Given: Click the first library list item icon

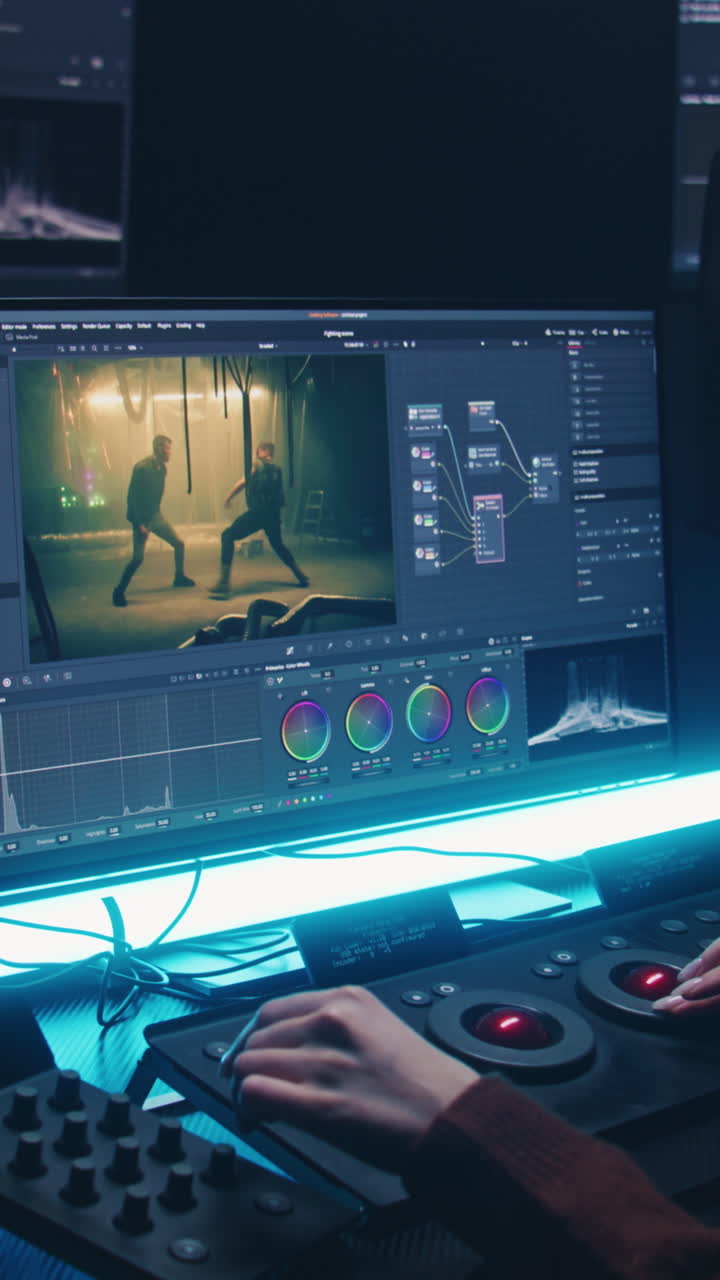Looking at the screenshot, I should point(576,365).
